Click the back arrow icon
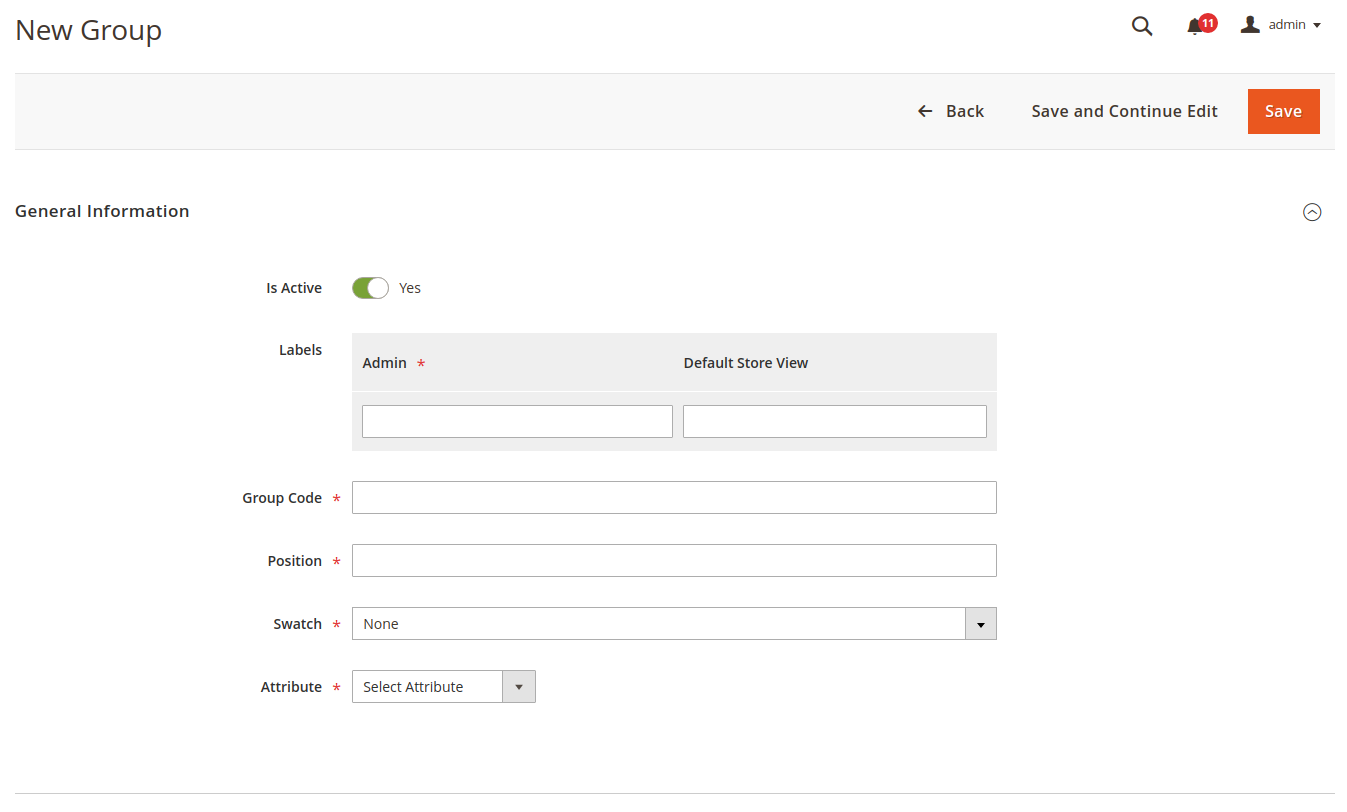This screenshot has width=1347, height=812. coord(924,111)
